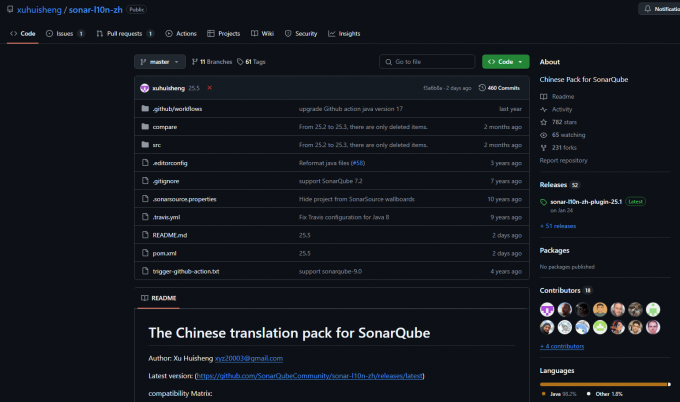Viewport: 680px width, 402px height.
Task: Open commit message 'upgrade Github action java version 17'
Action: coord(350,109)
